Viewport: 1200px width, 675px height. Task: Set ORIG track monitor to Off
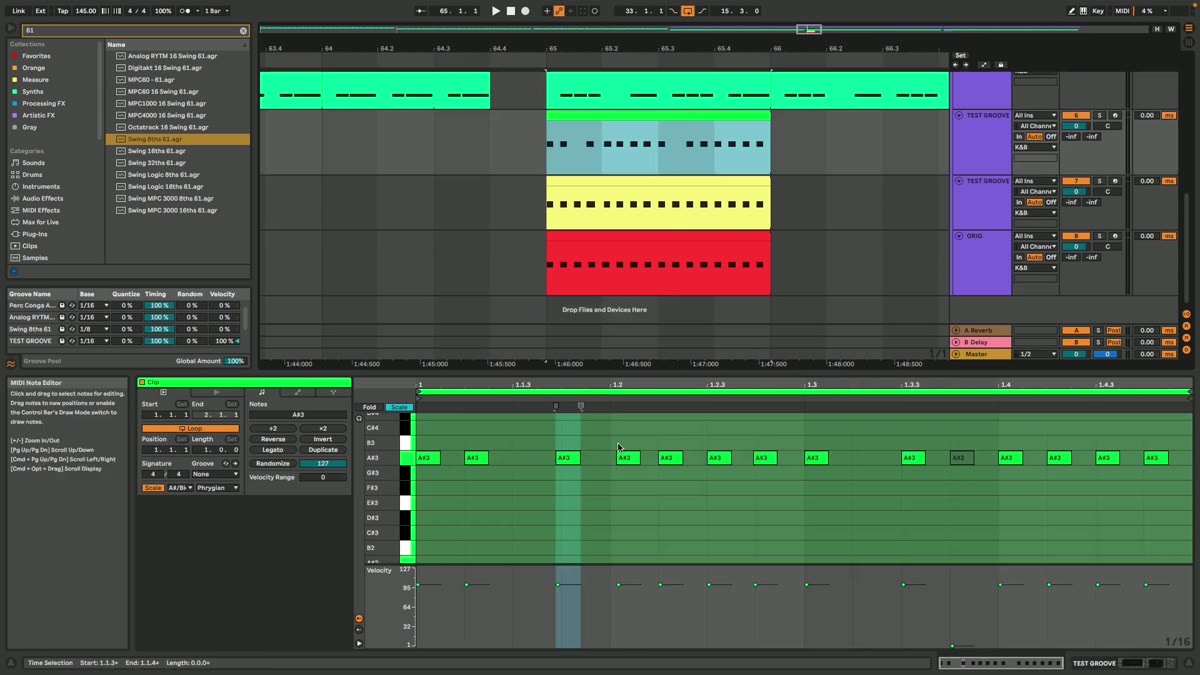[x=1051, y=257]
